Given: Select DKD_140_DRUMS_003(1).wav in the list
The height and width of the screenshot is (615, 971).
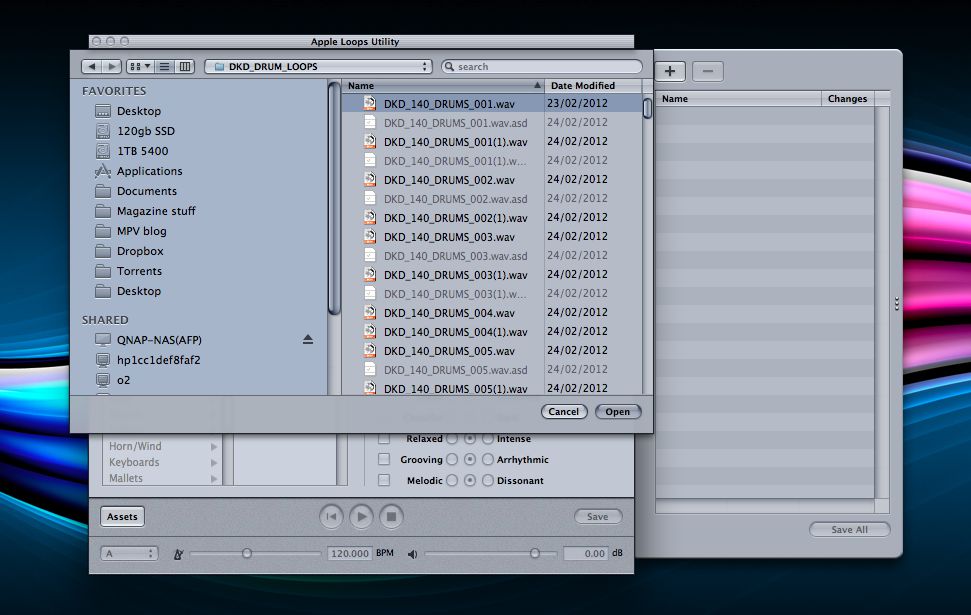Looking at the screenshot, I should (x=455, y=274).
